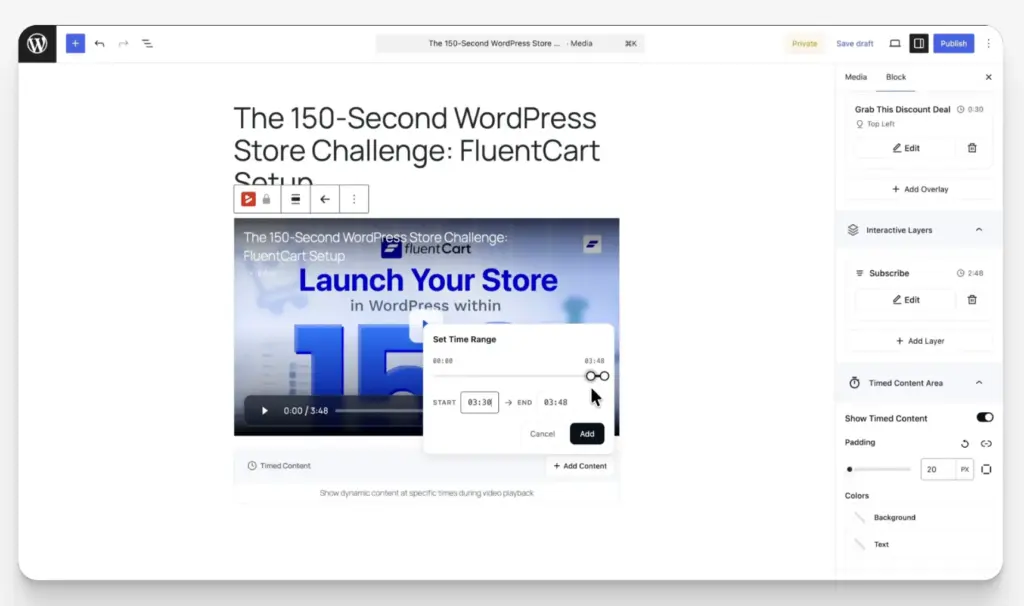Image resolution: width=1024 pixels, height=606 pixels.
Task: Delete the Subscribe interactive layer
Action: point(972,300)
